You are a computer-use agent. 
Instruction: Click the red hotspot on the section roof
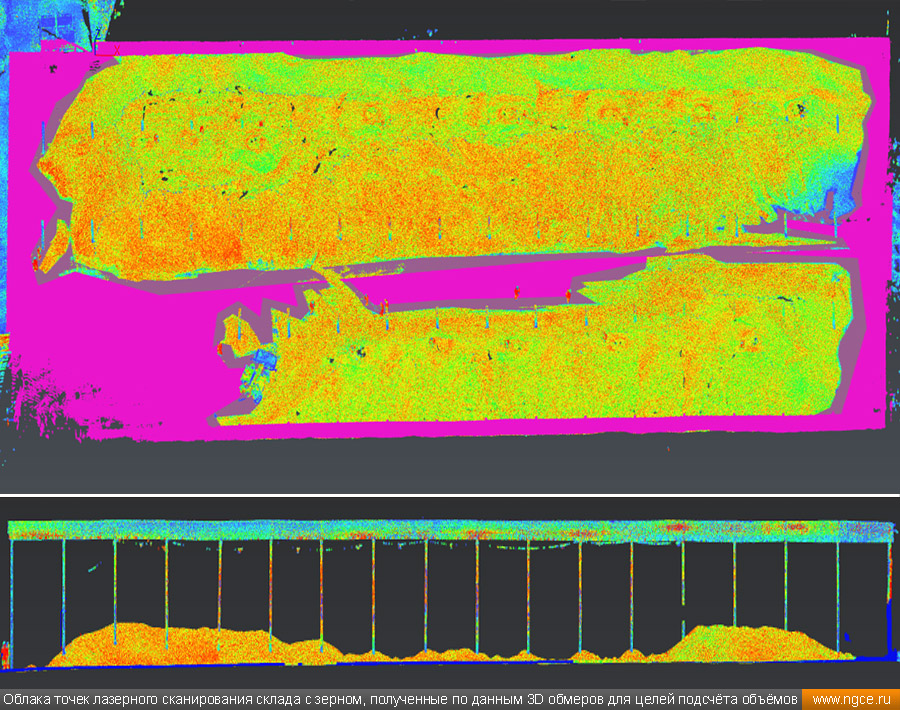(682, 526)
